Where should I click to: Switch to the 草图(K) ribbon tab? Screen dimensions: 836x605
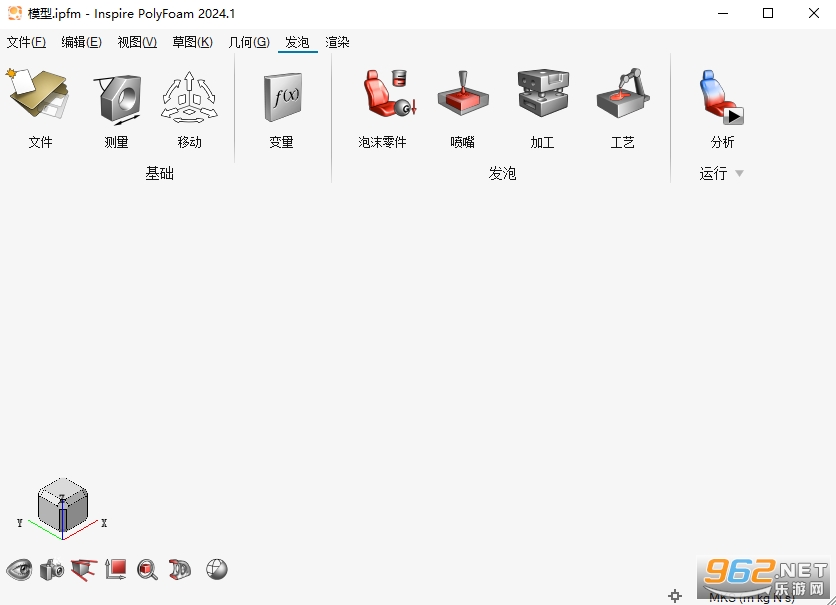tap(192, 42)
